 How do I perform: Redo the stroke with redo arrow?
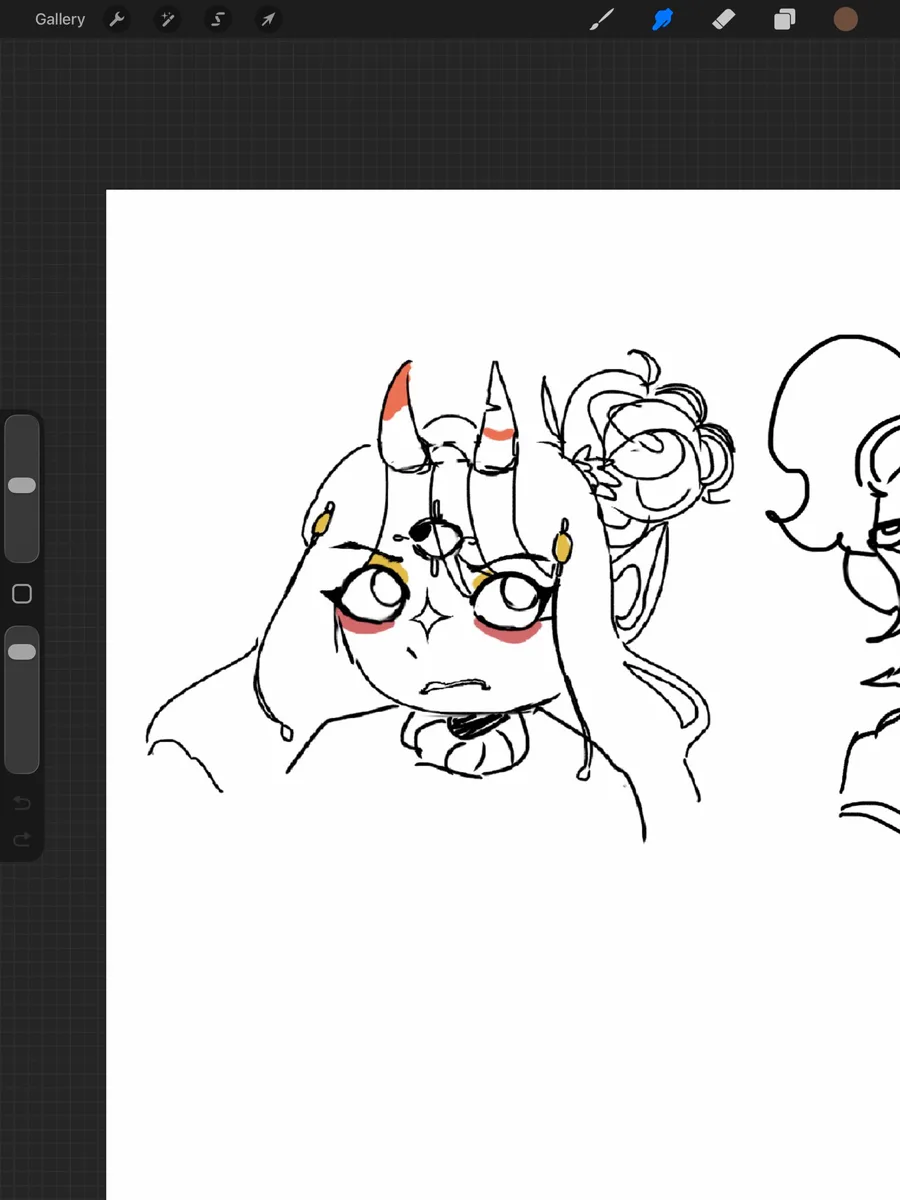tap(22, 840)
